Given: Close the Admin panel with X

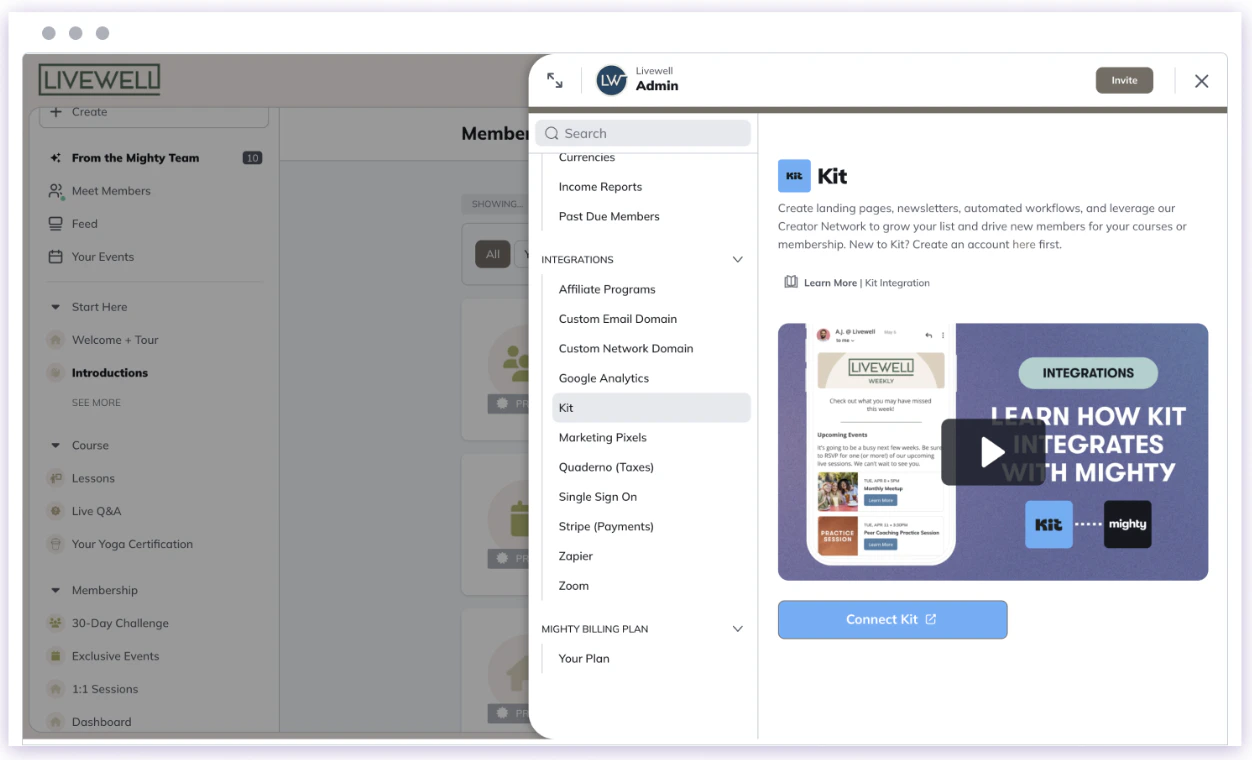Looking at the screenshot, I should point(1202,81).
